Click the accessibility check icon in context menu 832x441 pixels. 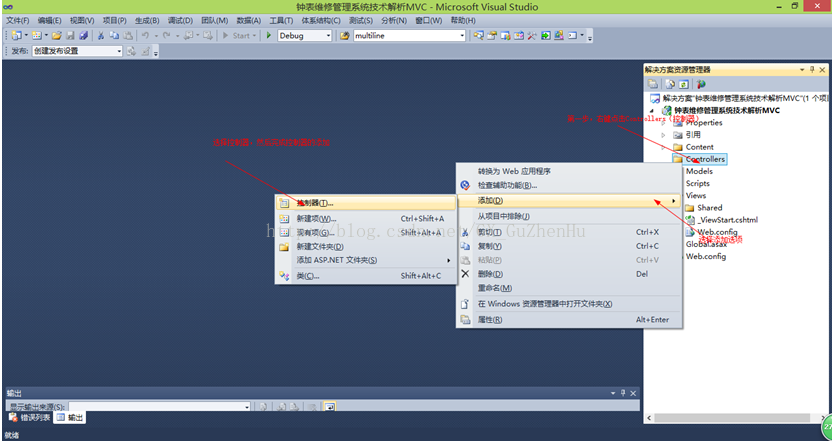click(465, 185)
